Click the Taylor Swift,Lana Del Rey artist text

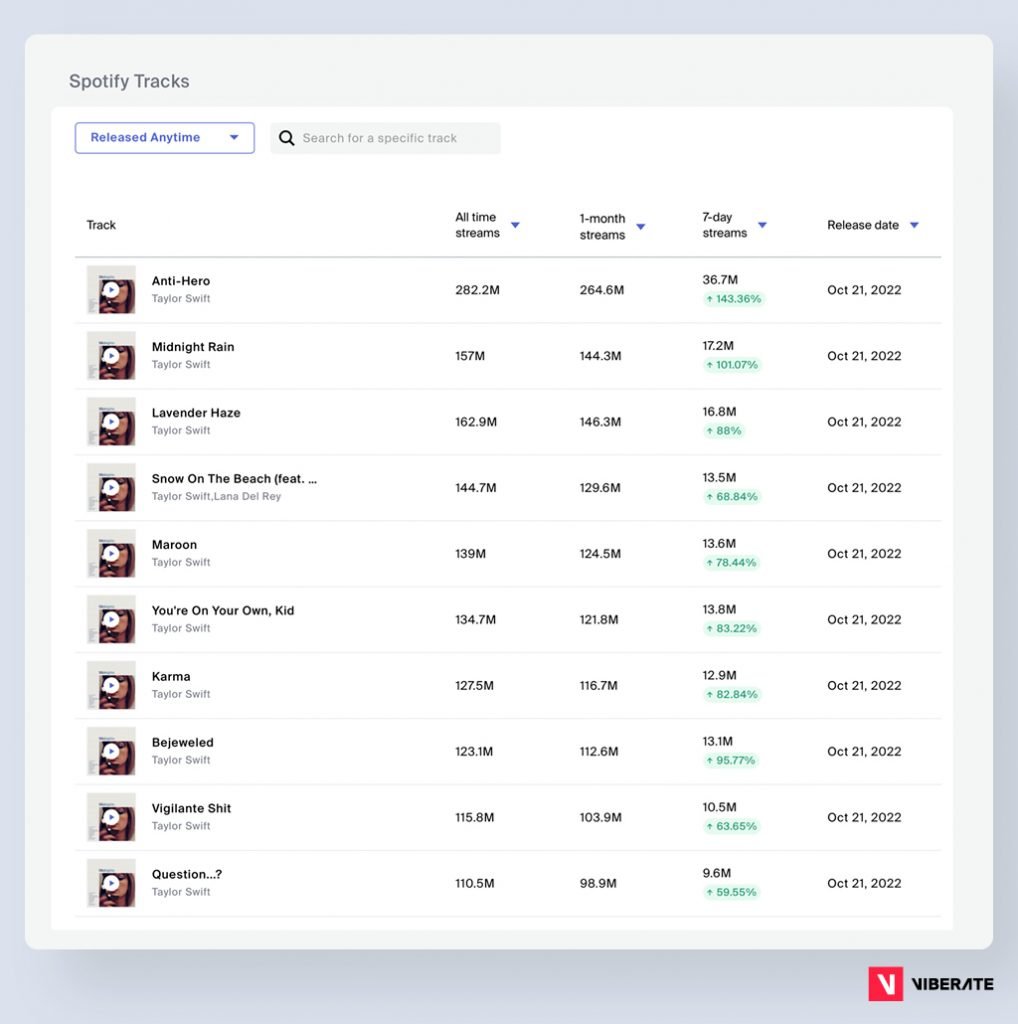coord(216,496)
